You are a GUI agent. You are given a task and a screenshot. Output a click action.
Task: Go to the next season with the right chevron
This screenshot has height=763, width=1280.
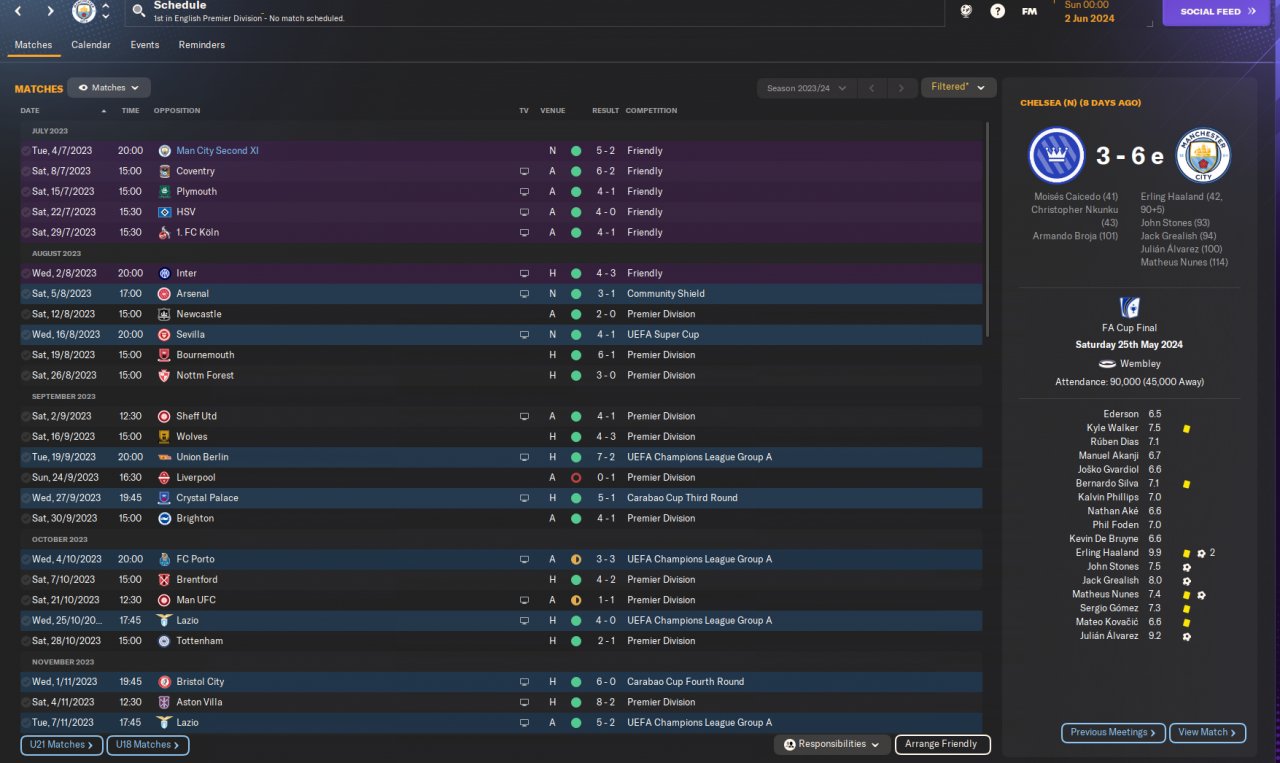(x=901, y=88)
